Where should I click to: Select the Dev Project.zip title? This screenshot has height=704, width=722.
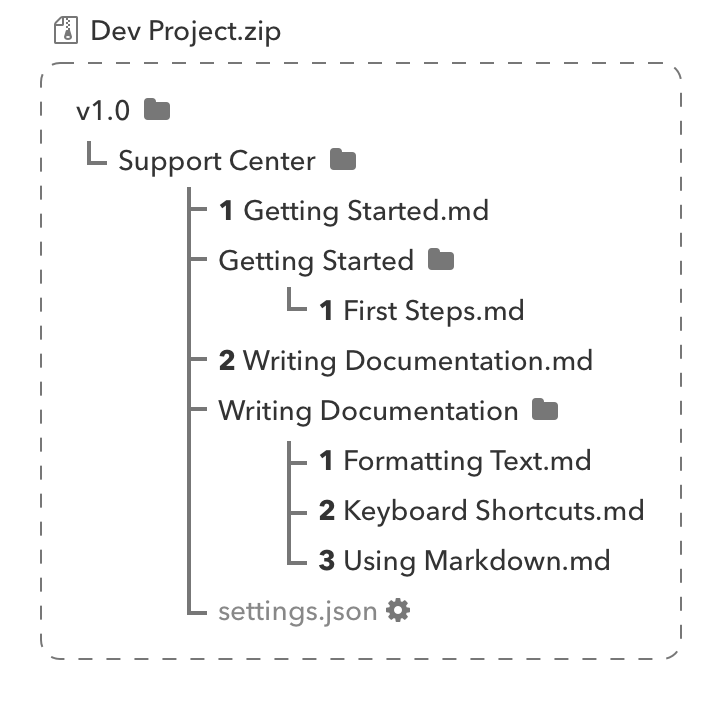coord(186,31)
